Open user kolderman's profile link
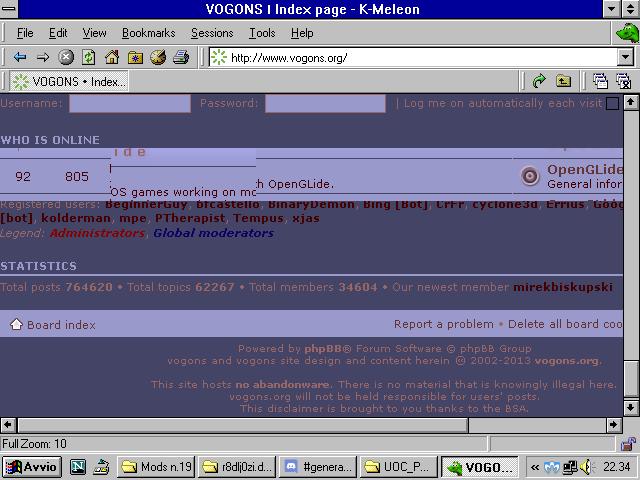The width and height of the screenshot is (640, 480). coord(76,218)
